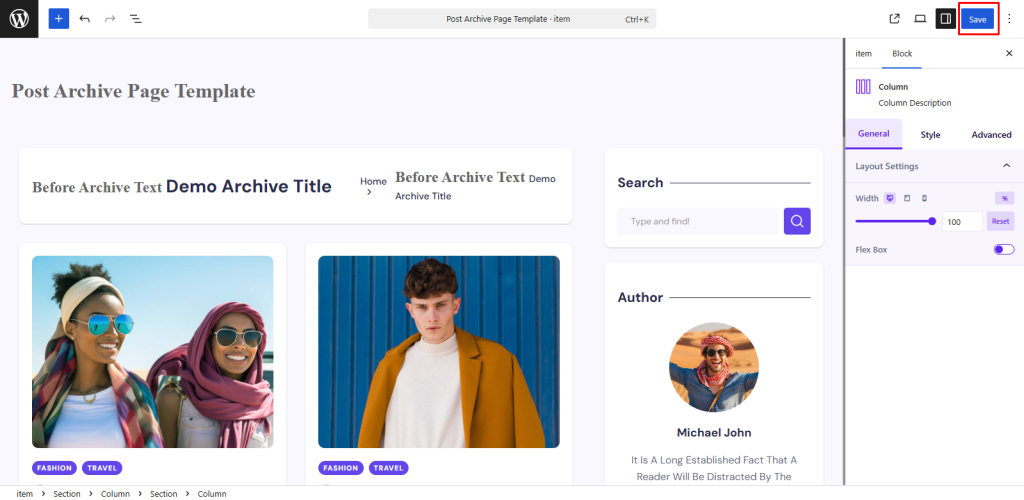Screen dimensions: 1024x500
Task: Toggle the Flex Box switch
Action: coord(1004,249)
